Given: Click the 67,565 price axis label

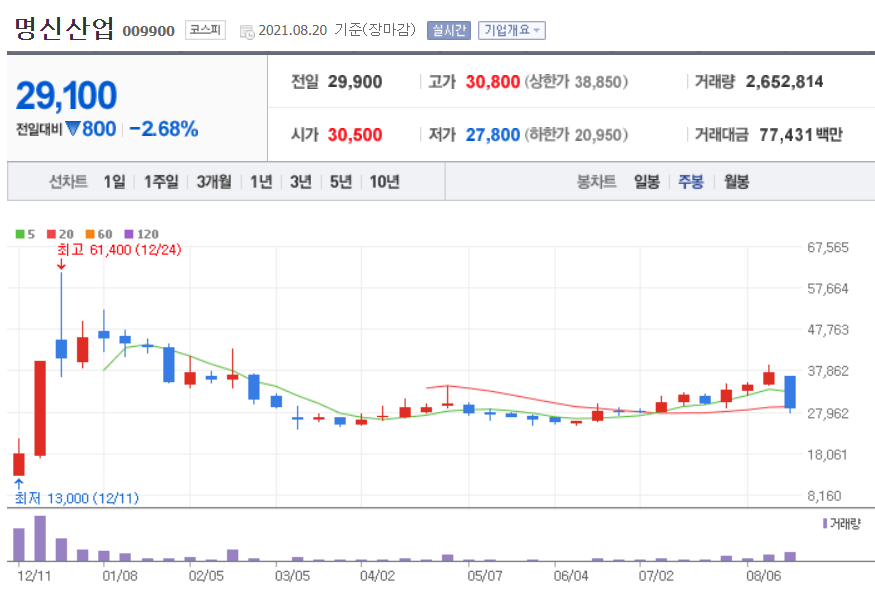Looking at the screenshot, I should pos(828,247).
